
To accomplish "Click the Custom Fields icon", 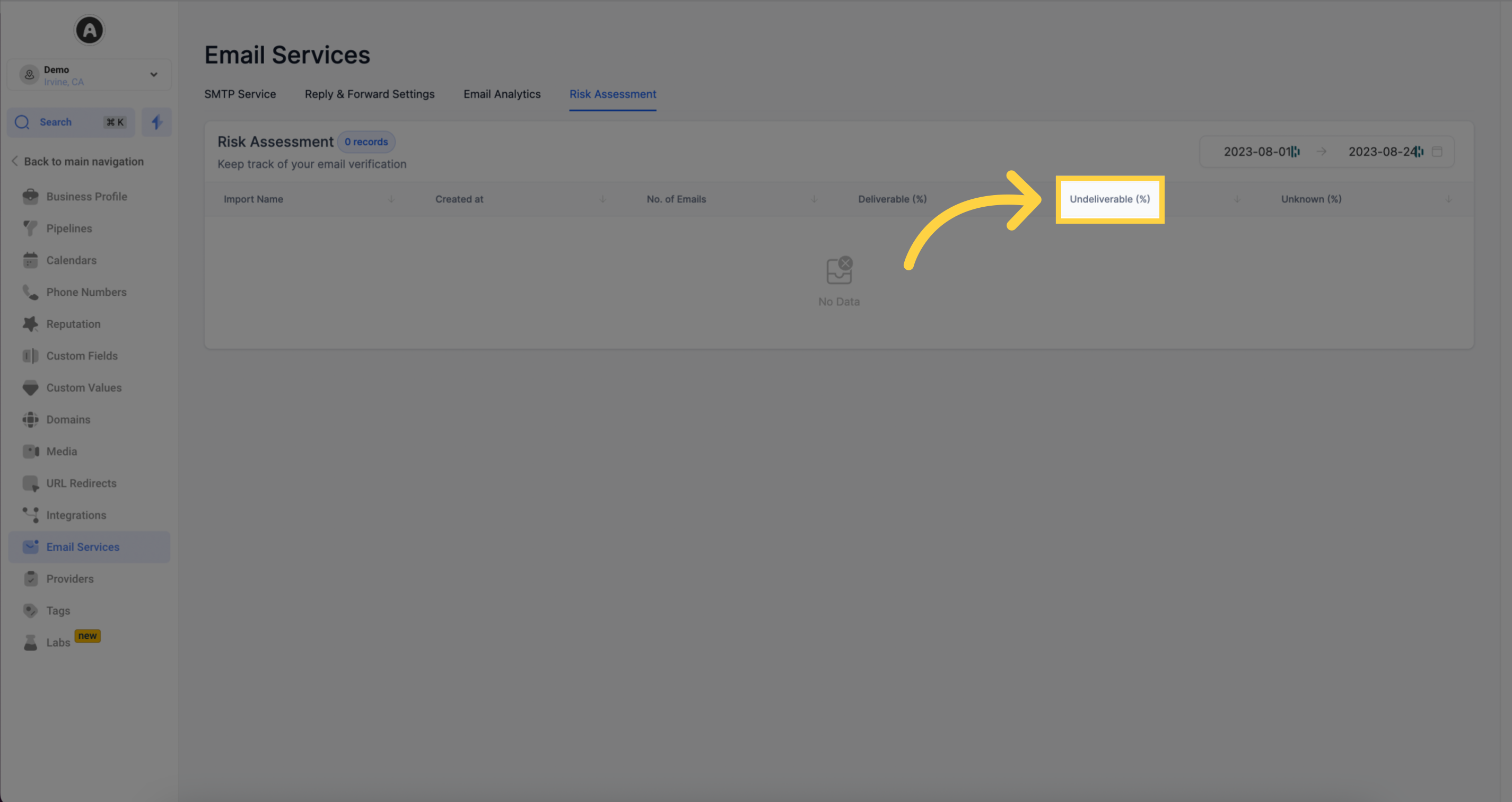I will click(x=31, y=356).
